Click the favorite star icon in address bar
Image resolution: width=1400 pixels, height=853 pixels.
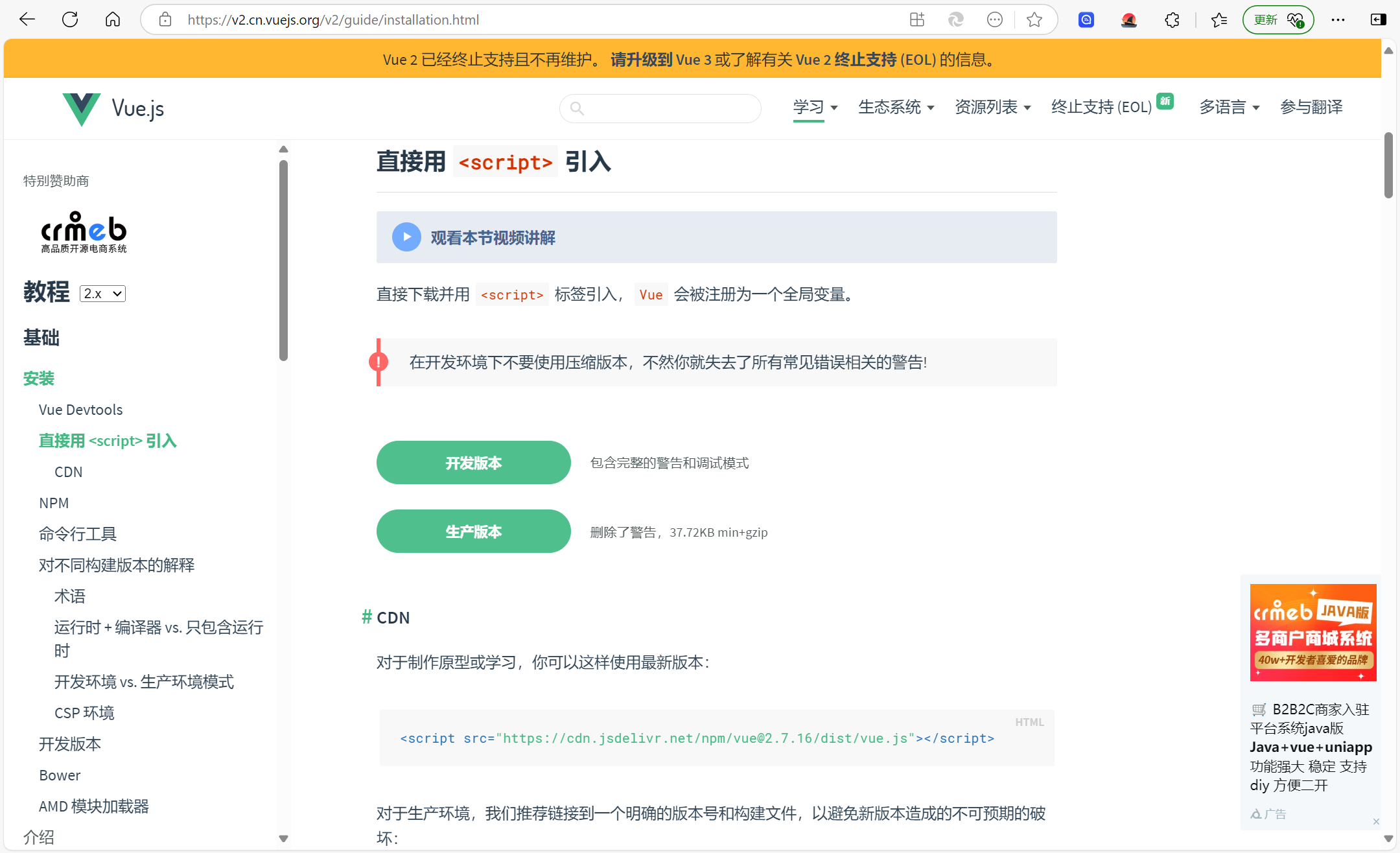[x=1034, y=19]
